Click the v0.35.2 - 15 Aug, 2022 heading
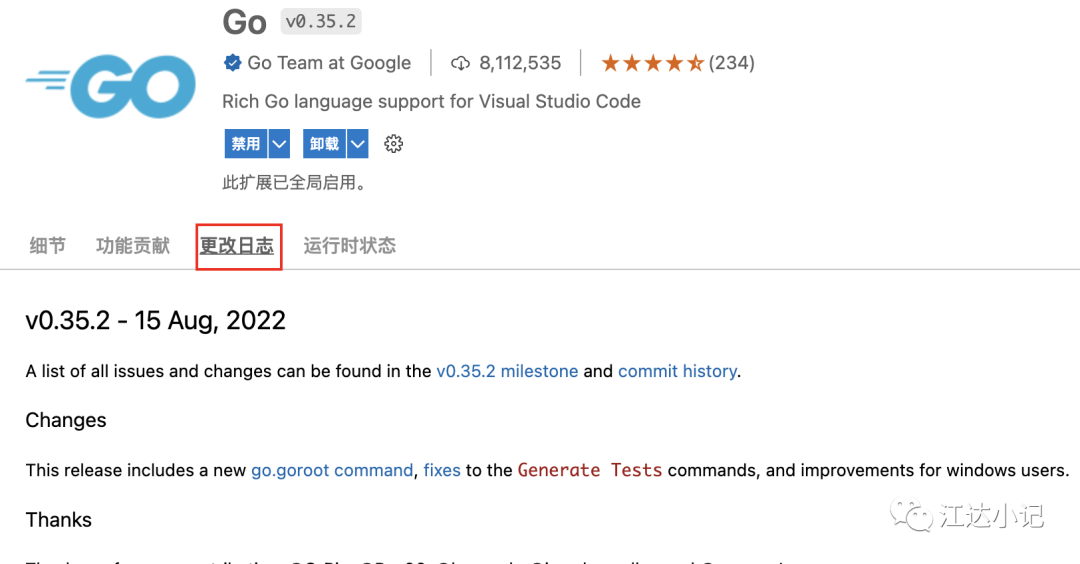 tap(156, 321)
